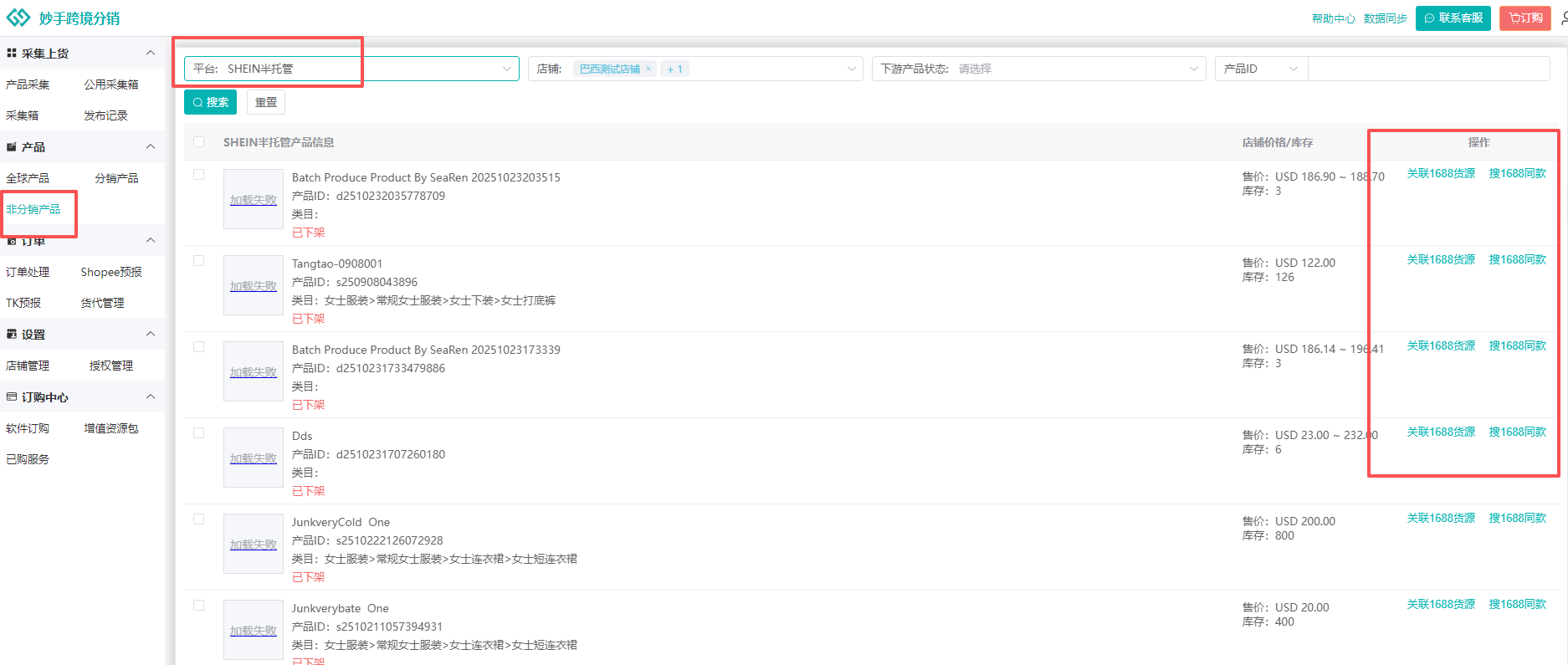
Task: Tick checkbox for product d2510231733479886
Action: pos(198,347)
